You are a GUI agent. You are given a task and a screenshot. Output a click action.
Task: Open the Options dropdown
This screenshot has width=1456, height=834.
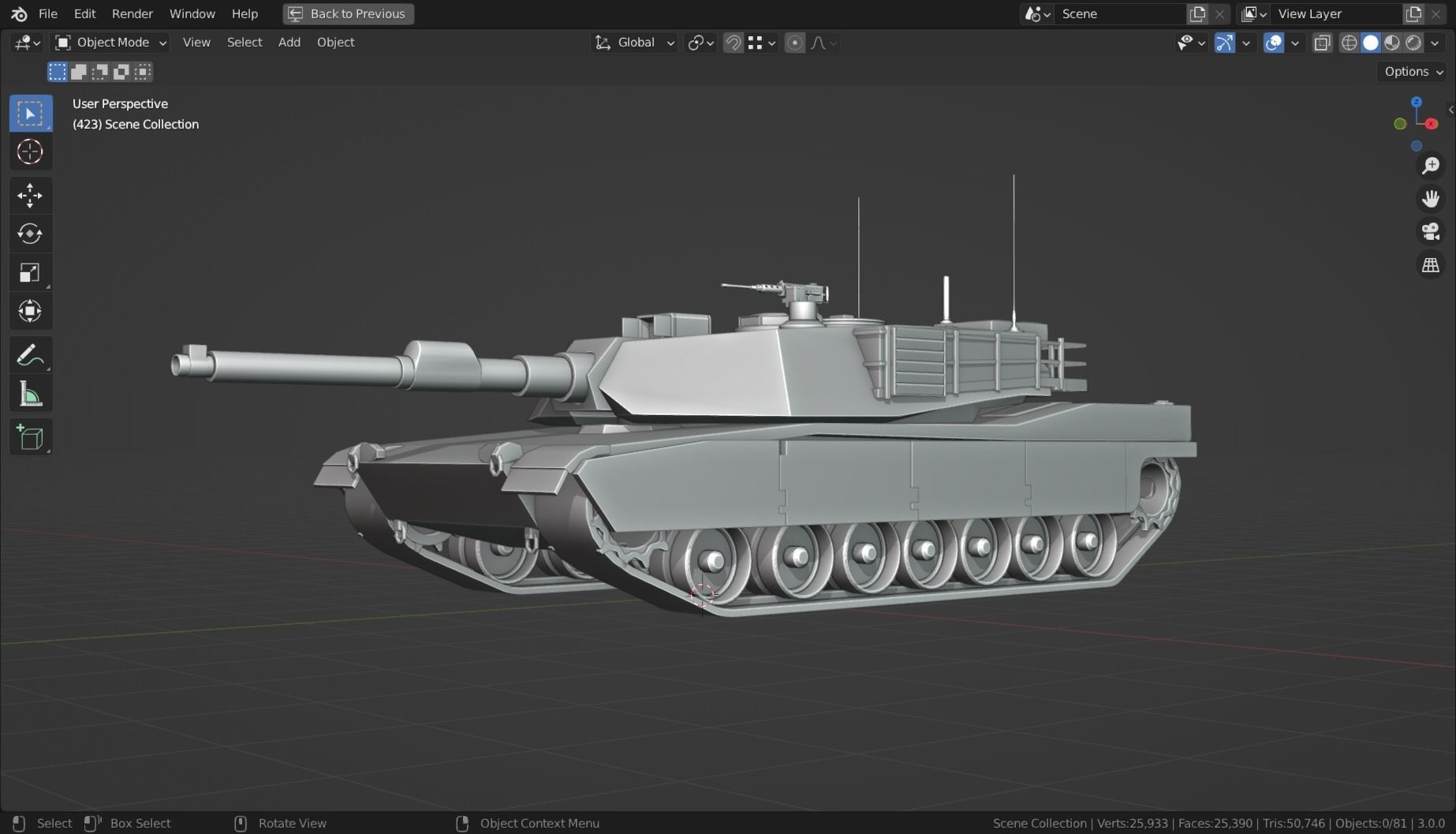coord(1413,72)
